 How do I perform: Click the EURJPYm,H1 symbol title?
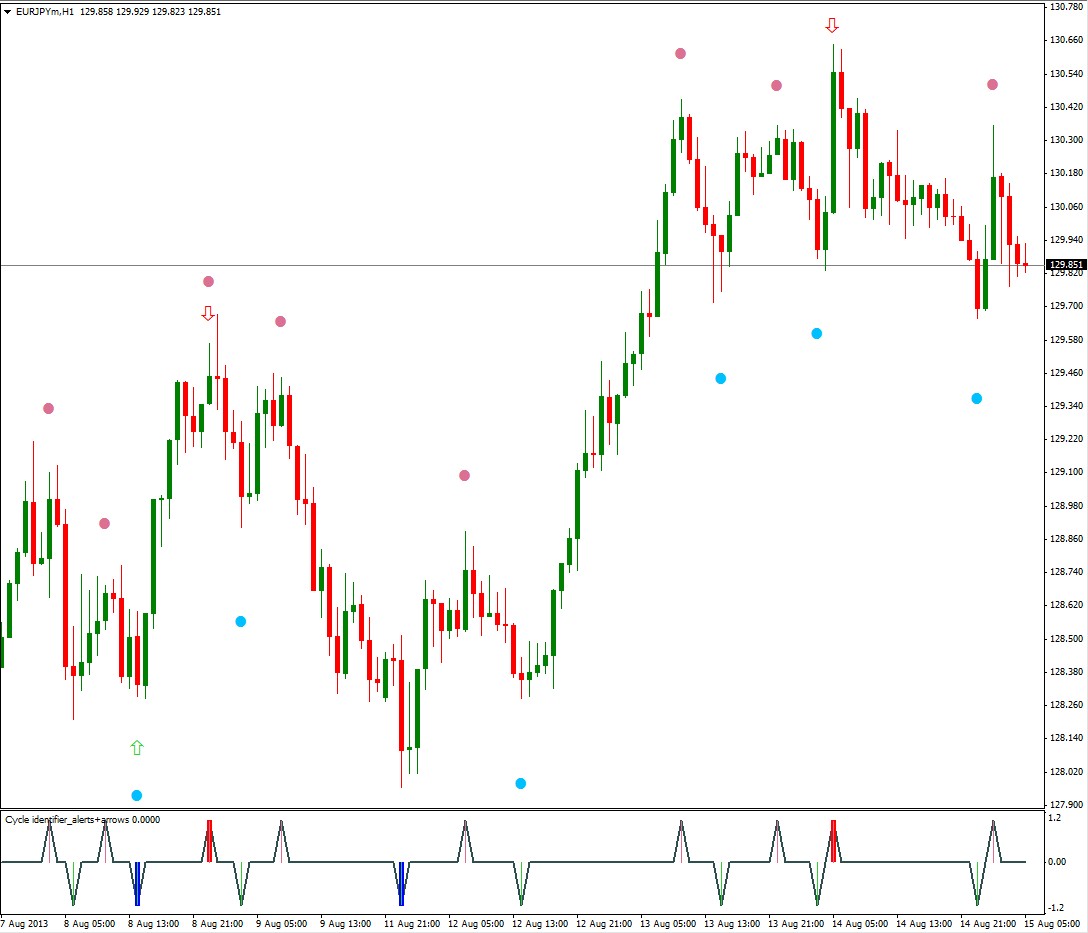coord(44,12)
